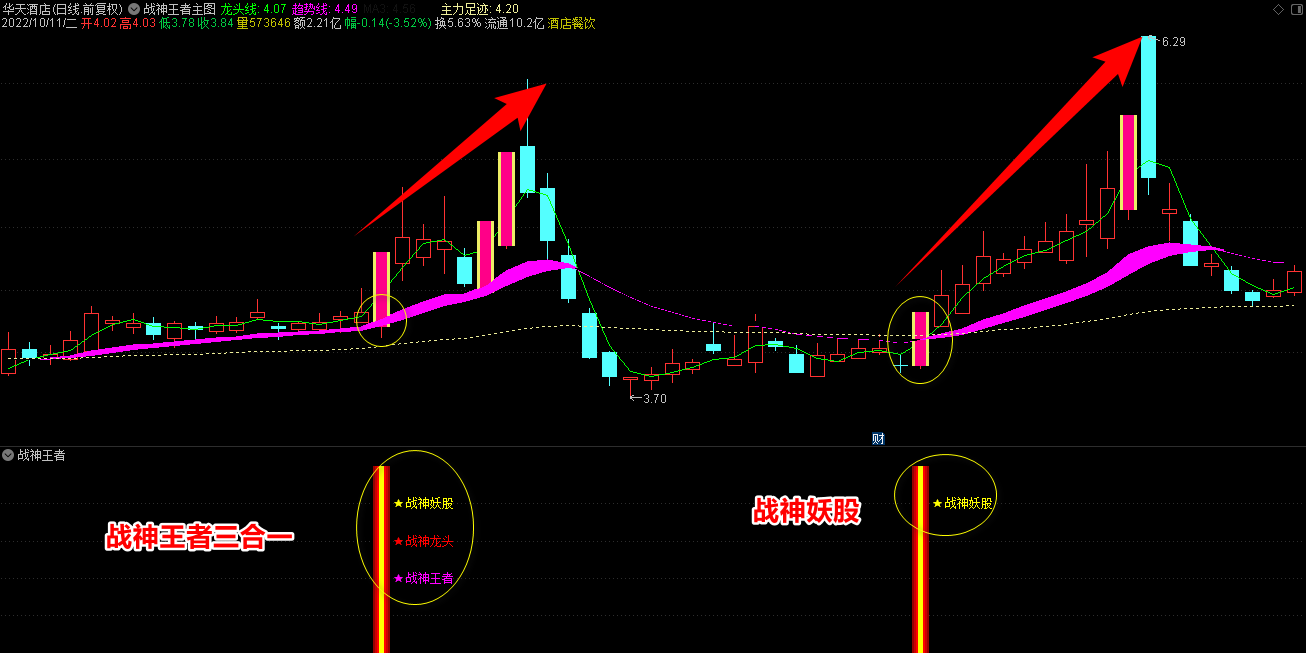
Task: Click the red star beside 战神龙头
Action: click(398, 542)
